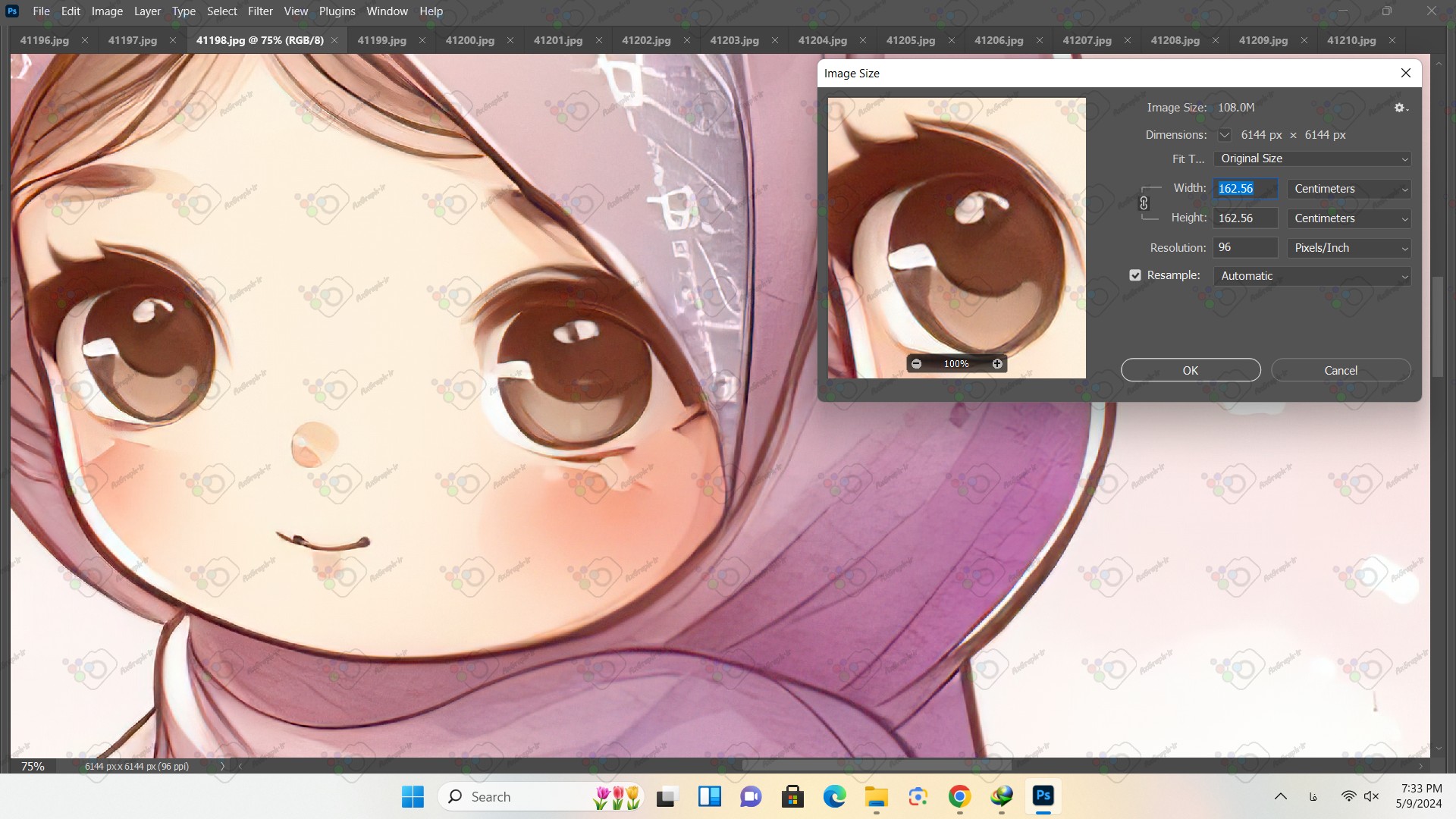Screen dimensions: 1456x819
Task: Open Chrome from the taskbar
Action: [959, 796]
